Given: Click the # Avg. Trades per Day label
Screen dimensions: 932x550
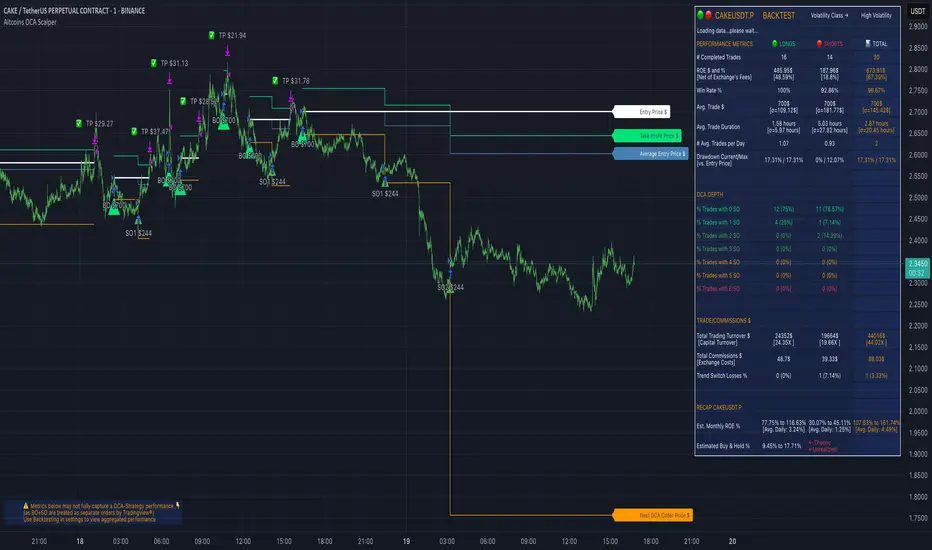Looking at the screenshot, I should pyautogui.click(x=720, y=143).
